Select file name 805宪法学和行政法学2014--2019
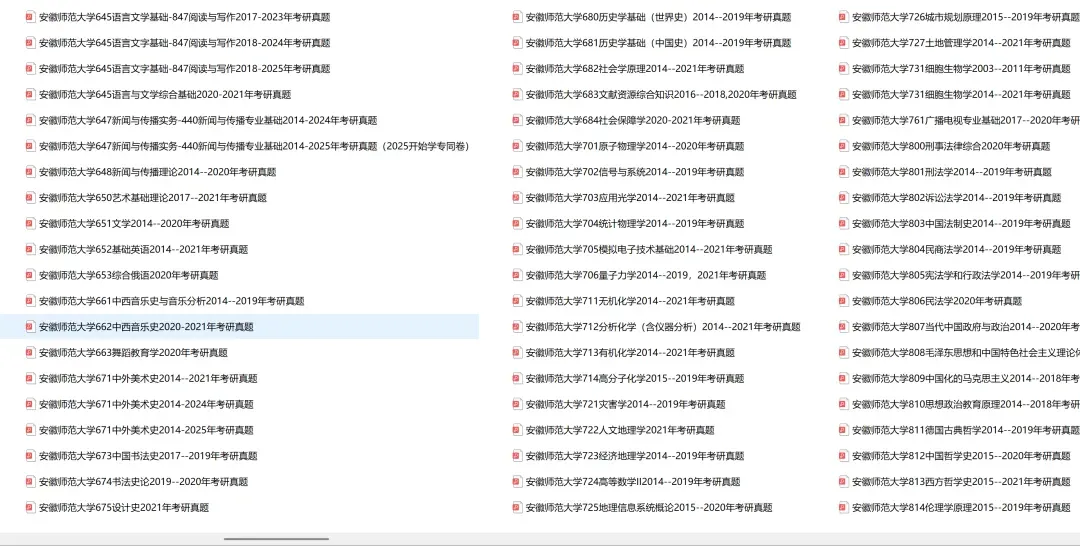Image resolution: width=1080 pixels, height=546 pixels. coord(966,275)
